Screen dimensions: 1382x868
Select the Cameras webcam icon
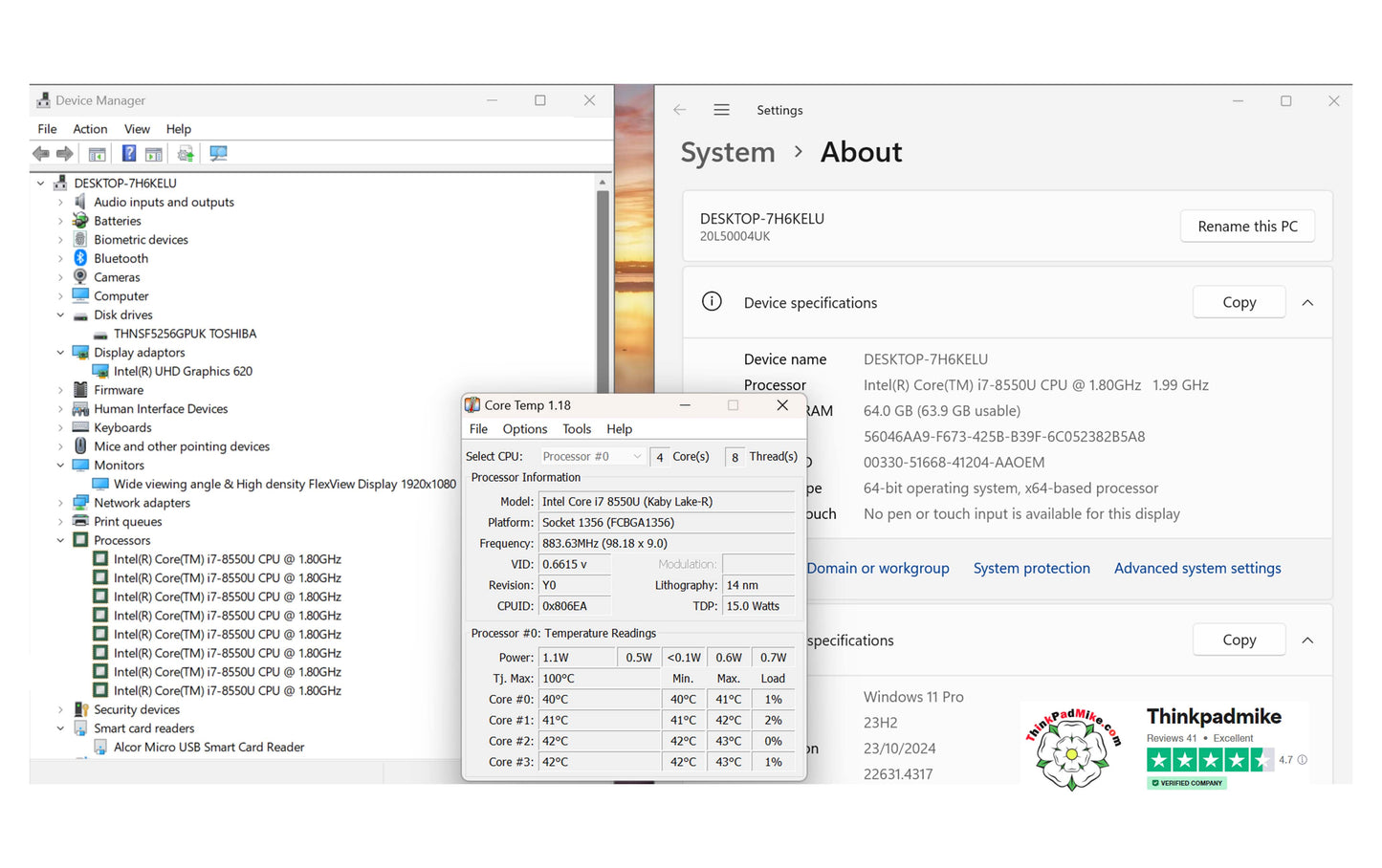[x=80, y=277]
